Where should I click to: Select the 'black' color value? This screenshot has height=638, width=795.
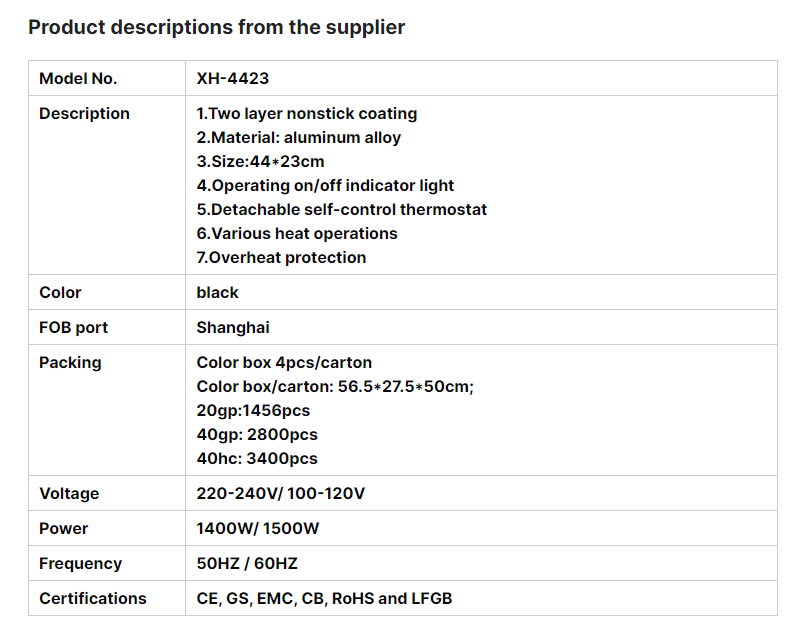(x=218, y=293)
